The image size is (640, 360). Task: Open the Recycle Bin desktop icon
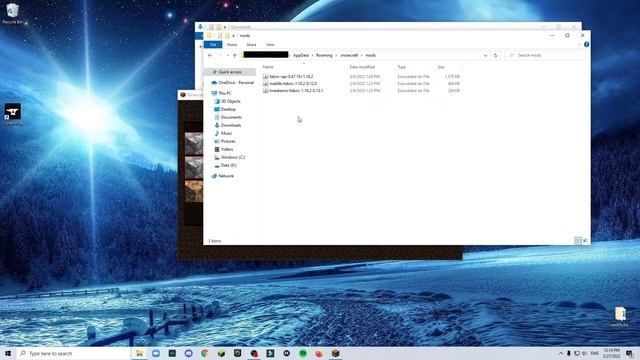coord(13,13)
